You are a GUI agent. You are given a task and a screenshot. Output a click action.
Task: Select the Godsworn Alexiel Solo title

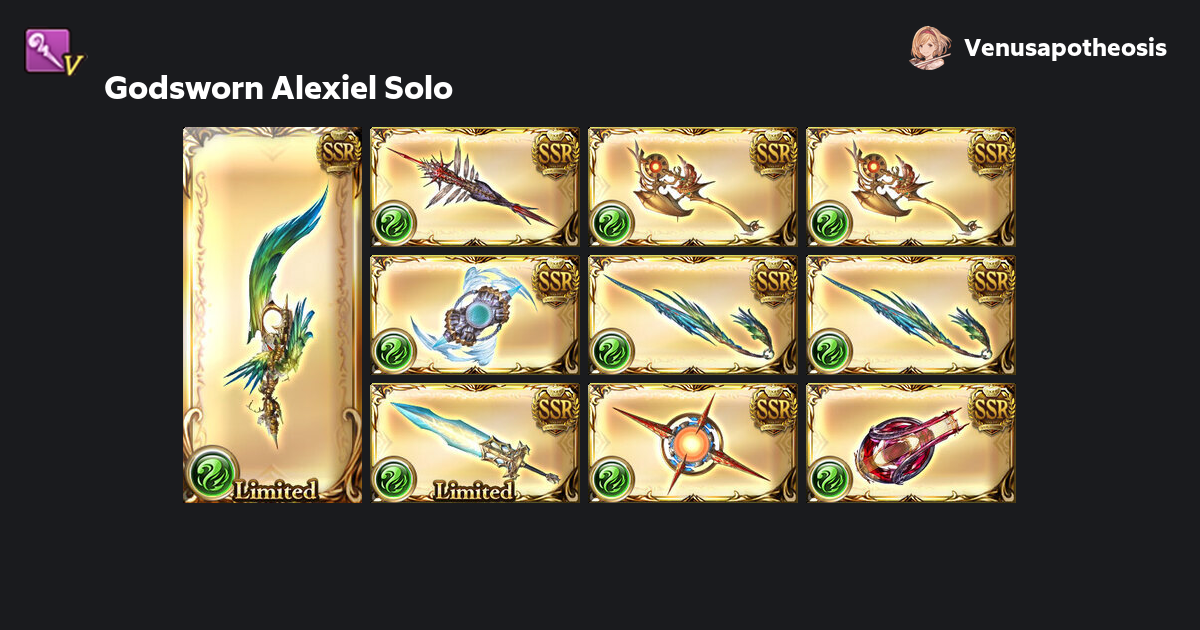pyautogui.click(x=278, y=89)
